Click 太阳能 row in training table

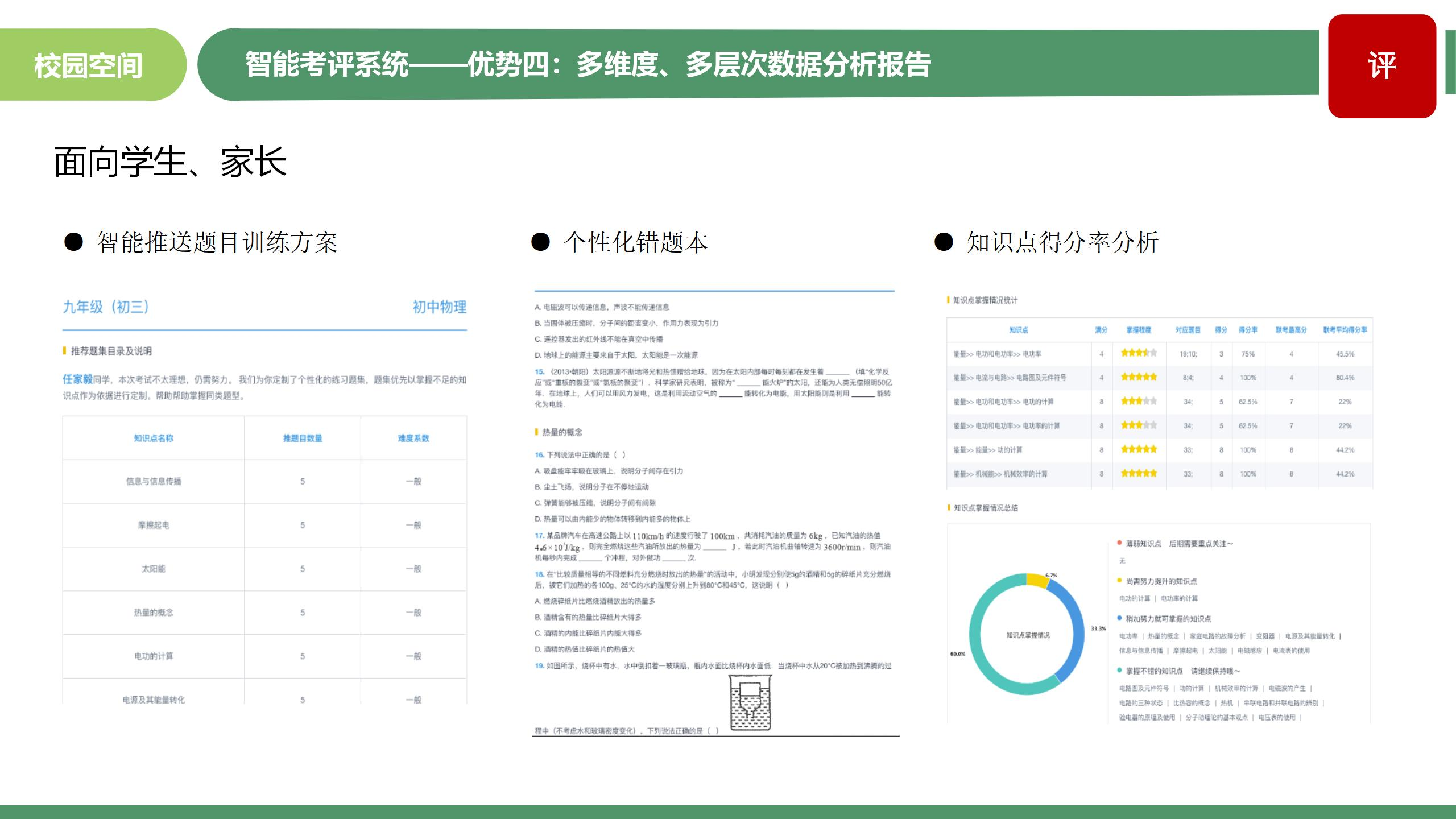[x=264, y=569]
